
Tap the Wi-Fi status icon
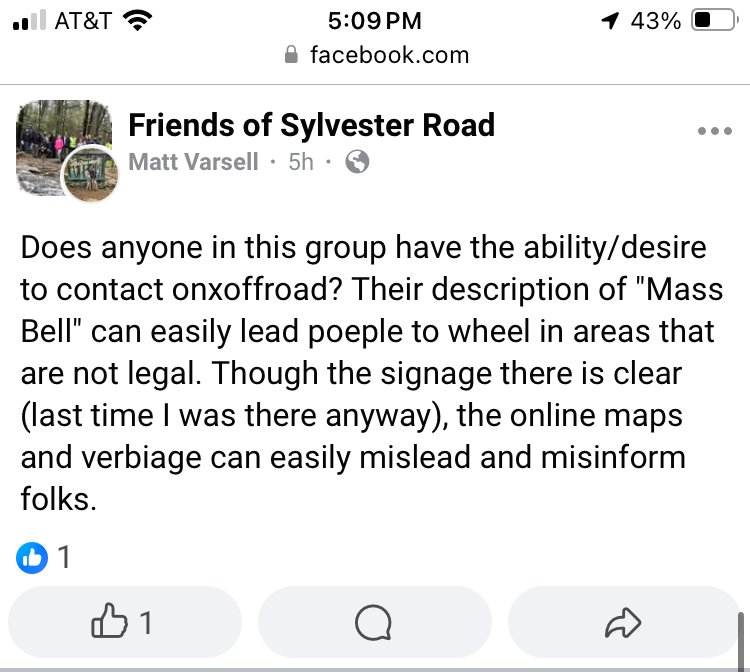click(137, 21)
